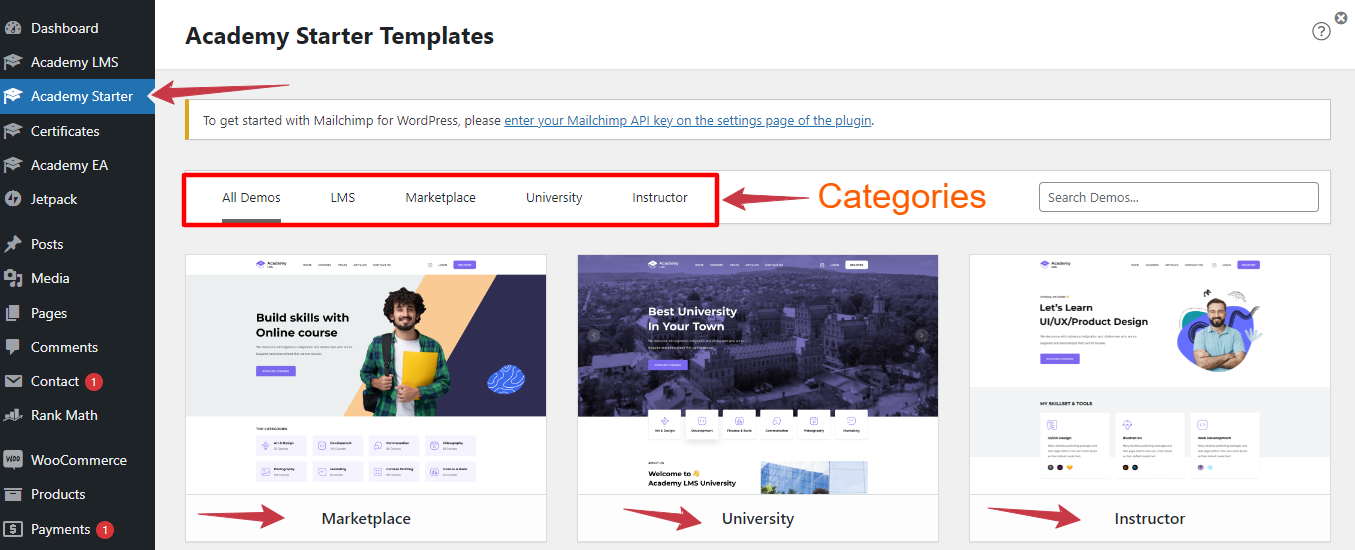The width and height of the screenshot is (1355, 550).
Task: Dismiss the overlay with the X icon
Action: tap(1341, 17)
